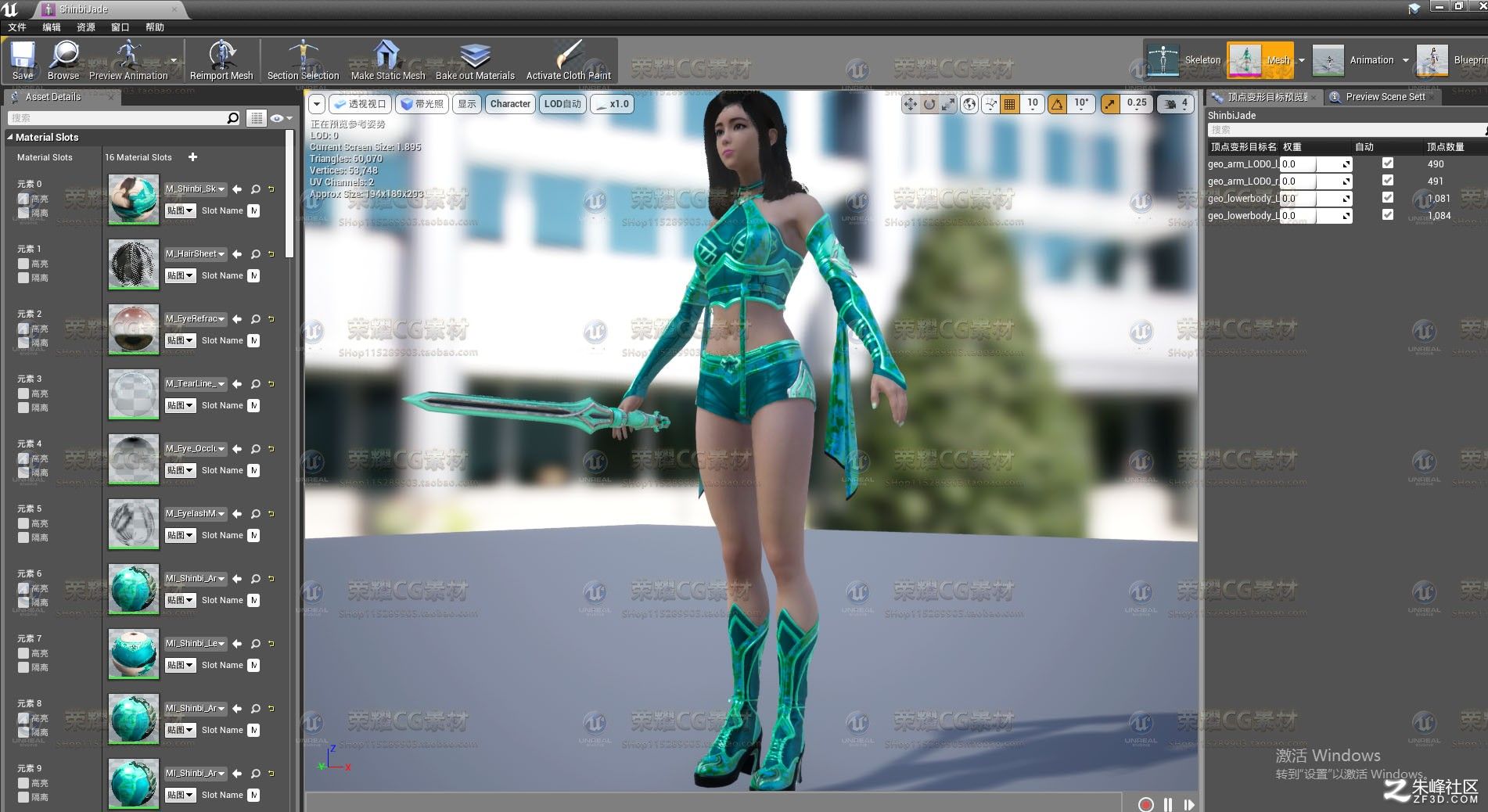Open the Preview Animation arrow dropdown
The image size is (1488, 812).
(174, 60)
